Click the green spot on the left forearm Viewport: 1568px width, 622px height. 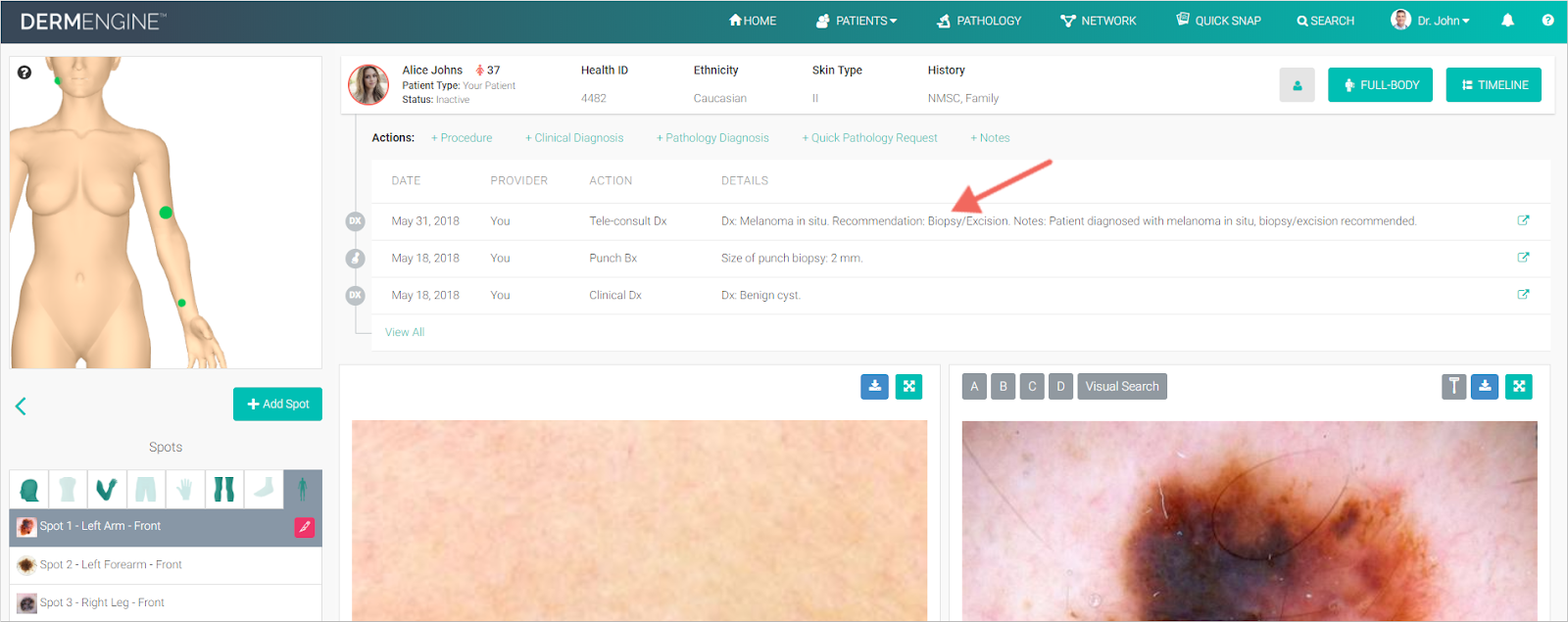point(181,303)
